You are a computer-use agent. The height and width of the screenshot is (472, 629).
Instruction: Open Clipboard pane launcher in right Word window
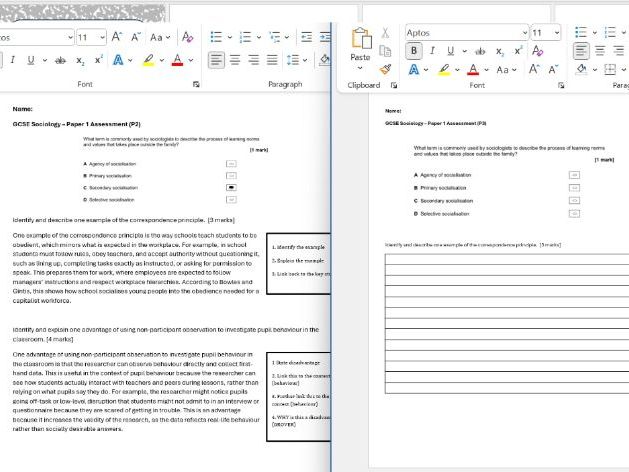(394, 85)
